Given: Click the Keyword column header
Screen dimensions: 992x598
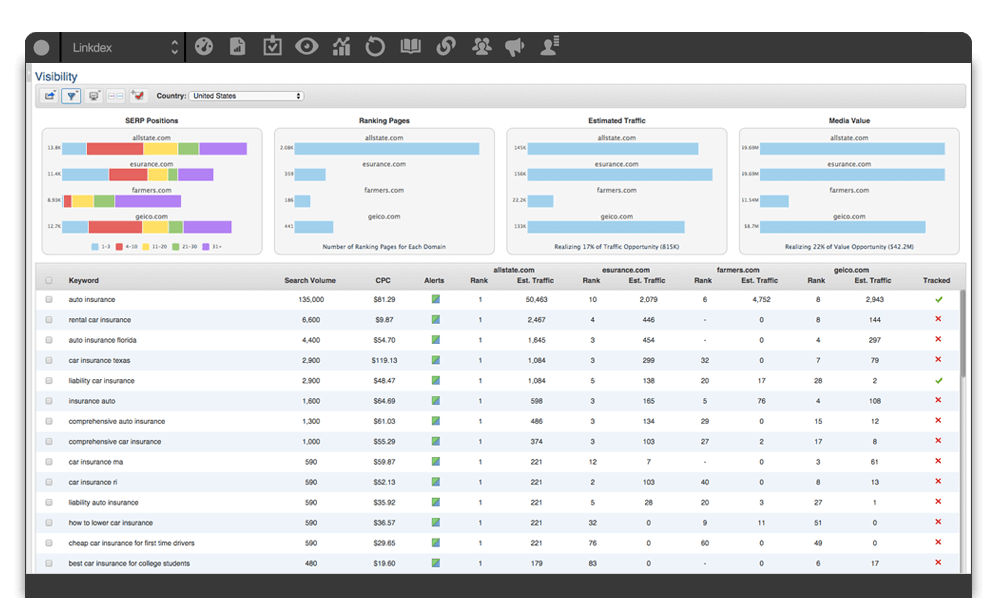Looking at the screenshot, I should (x=83, y=281).
